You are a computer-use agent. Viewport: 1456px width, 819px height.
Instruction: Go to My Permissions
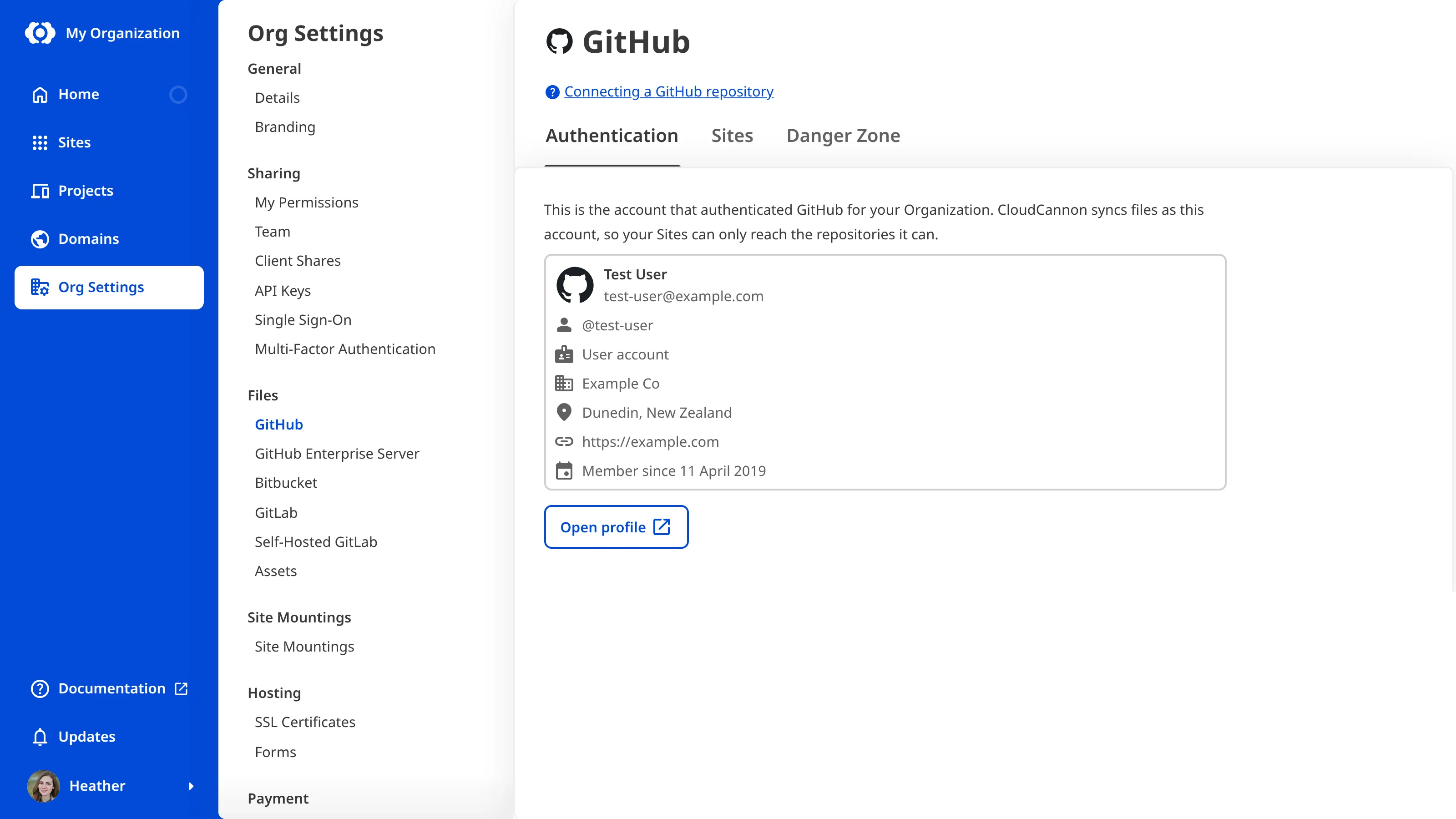(306, 202)
